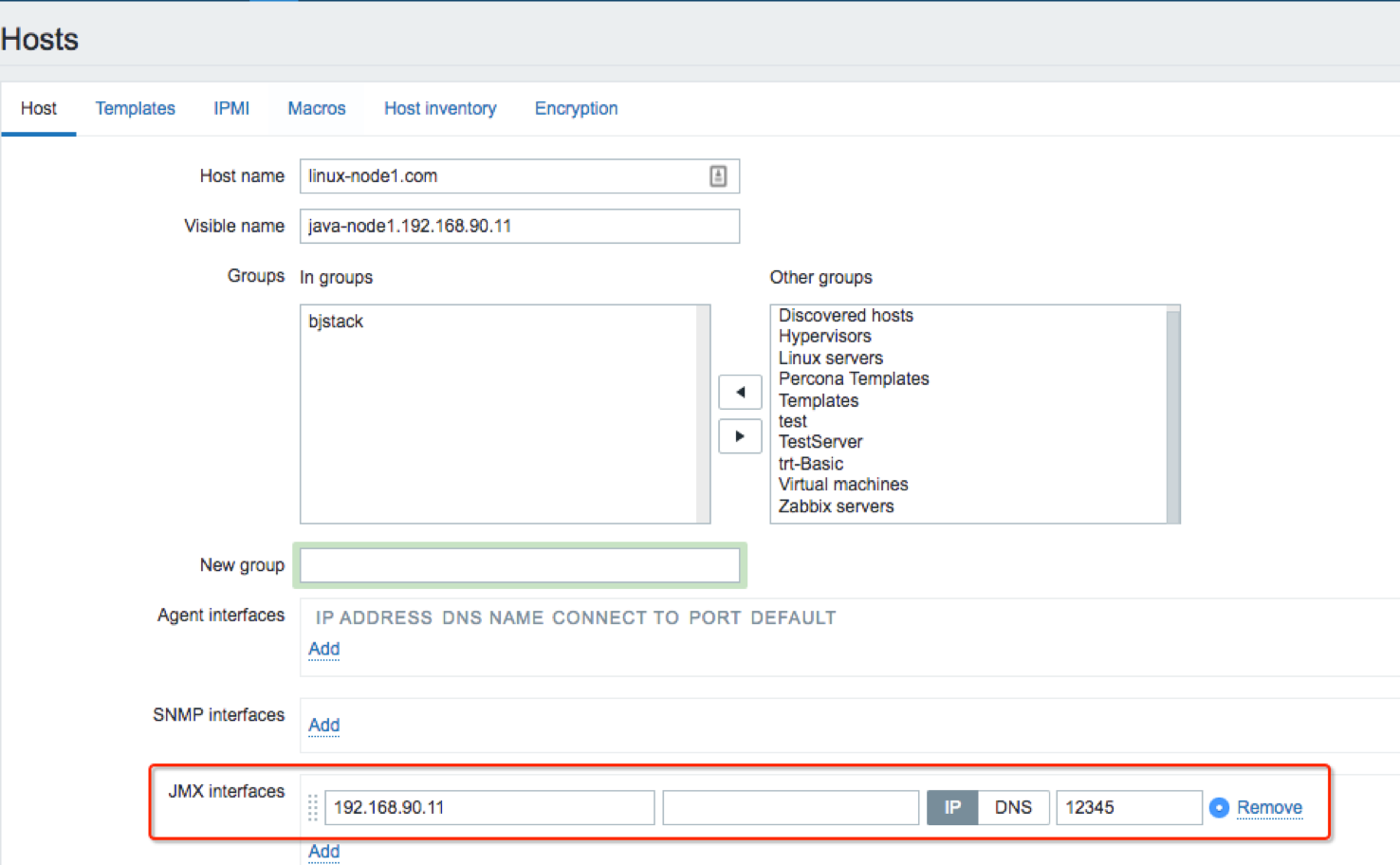Go to the Macros tab

point(317,108)
